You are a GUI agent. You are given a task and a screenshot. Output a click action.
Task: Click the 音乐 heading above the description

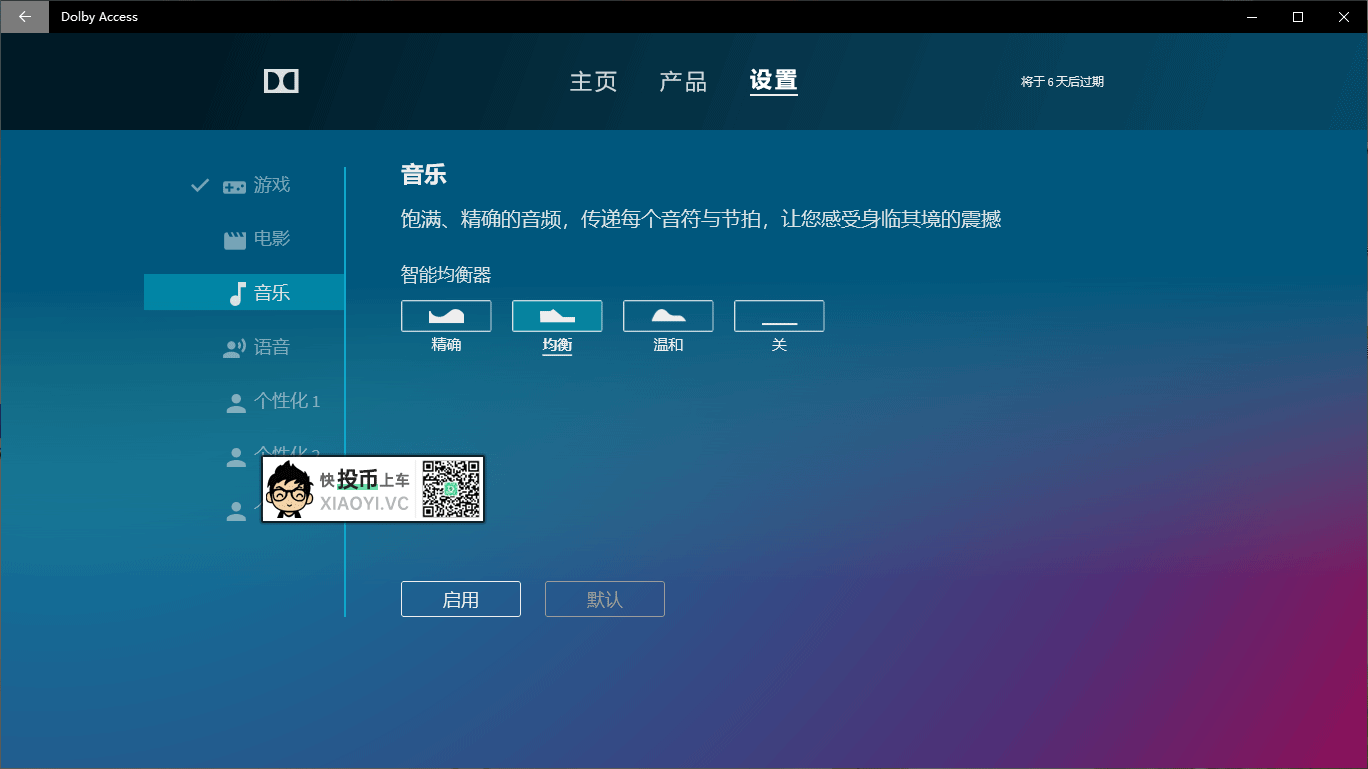423,175
